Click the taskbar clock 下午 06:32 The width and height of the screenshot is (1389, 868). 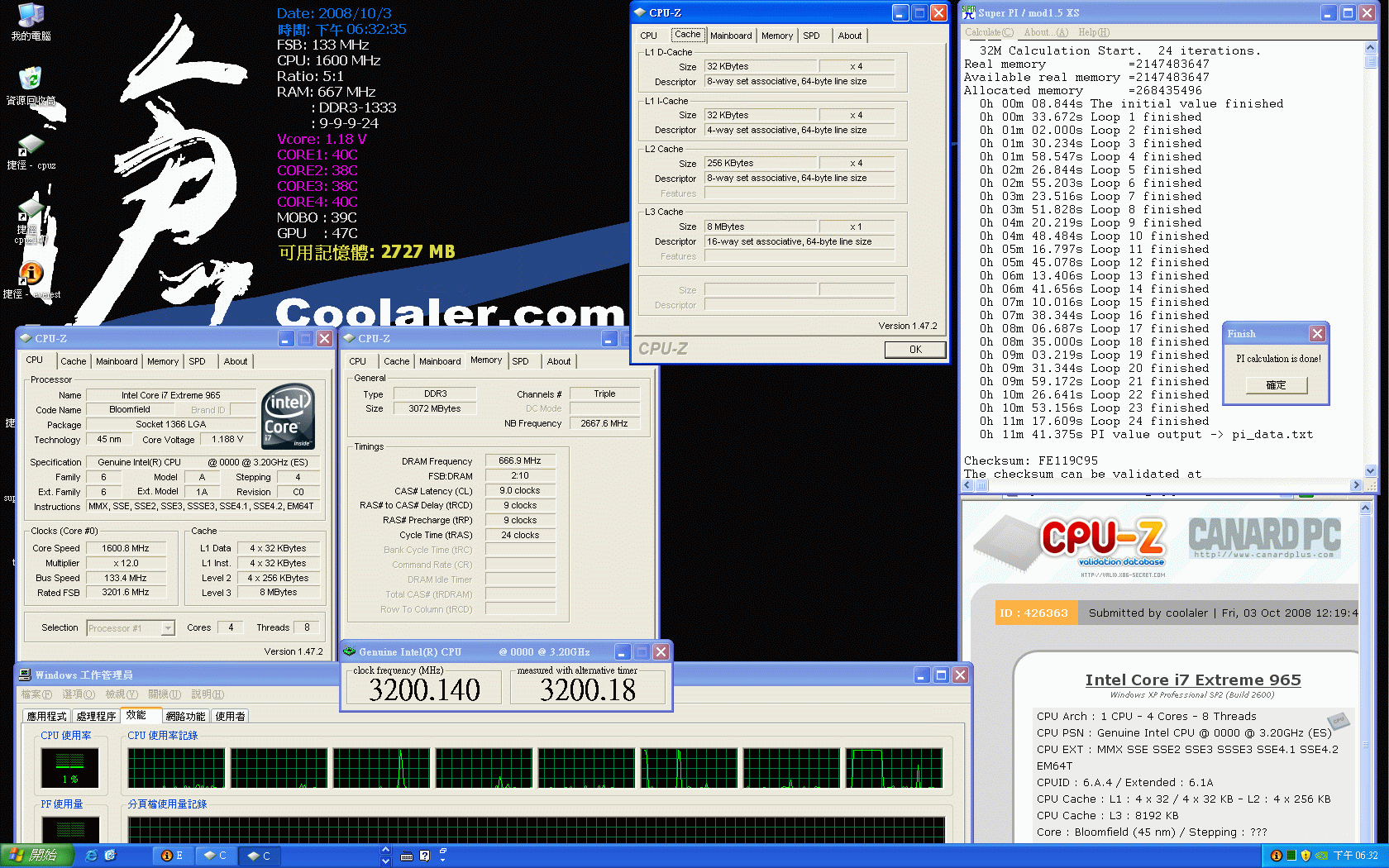pos(1356,856)
